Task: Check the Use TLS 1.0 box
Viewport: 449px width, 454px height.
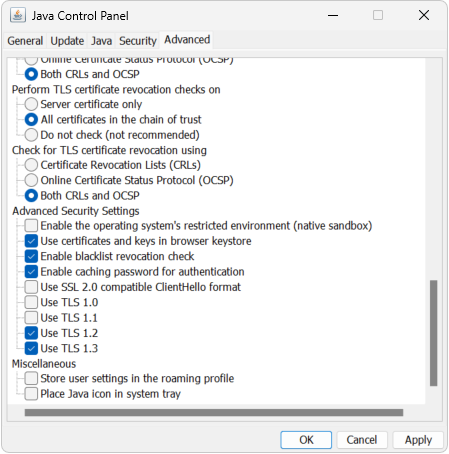Action: click(x=31, y=302)
